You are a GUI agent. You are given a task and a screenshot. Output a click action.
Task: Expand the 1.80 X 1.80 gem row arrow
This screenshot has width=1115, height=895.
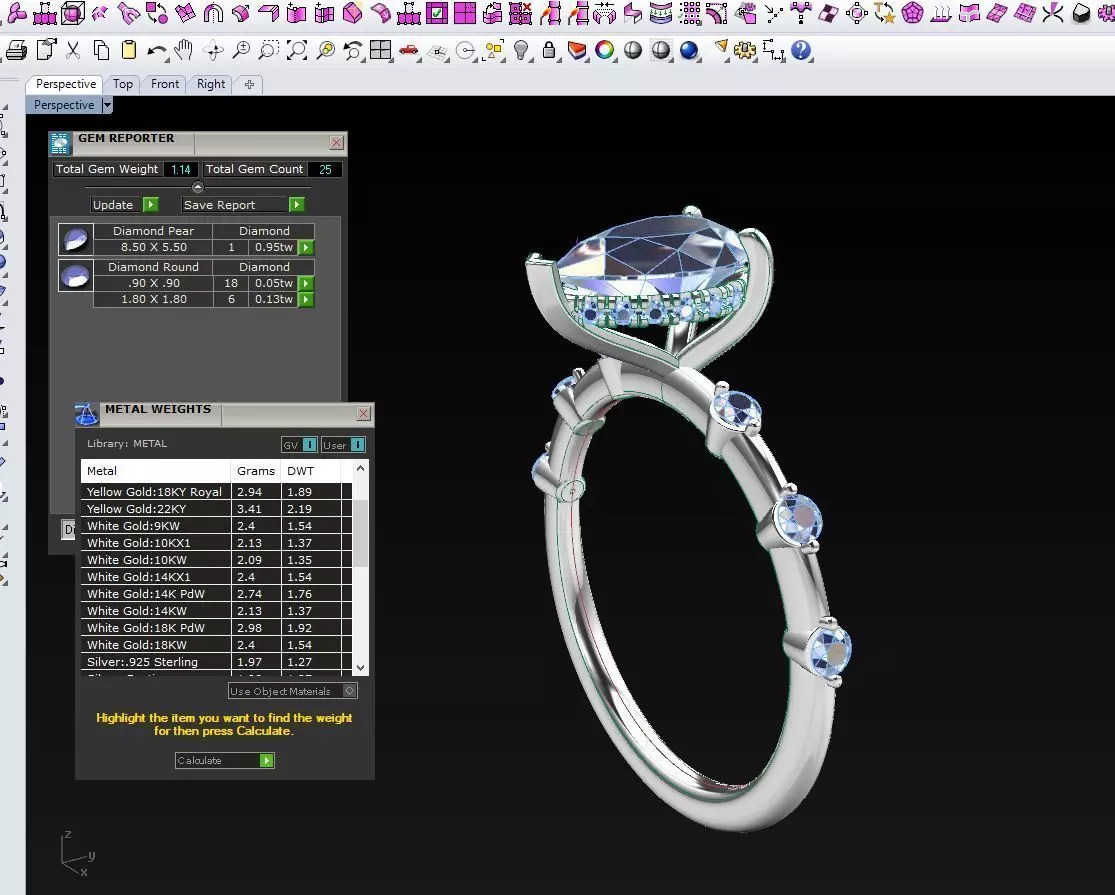tap(306, 299)
